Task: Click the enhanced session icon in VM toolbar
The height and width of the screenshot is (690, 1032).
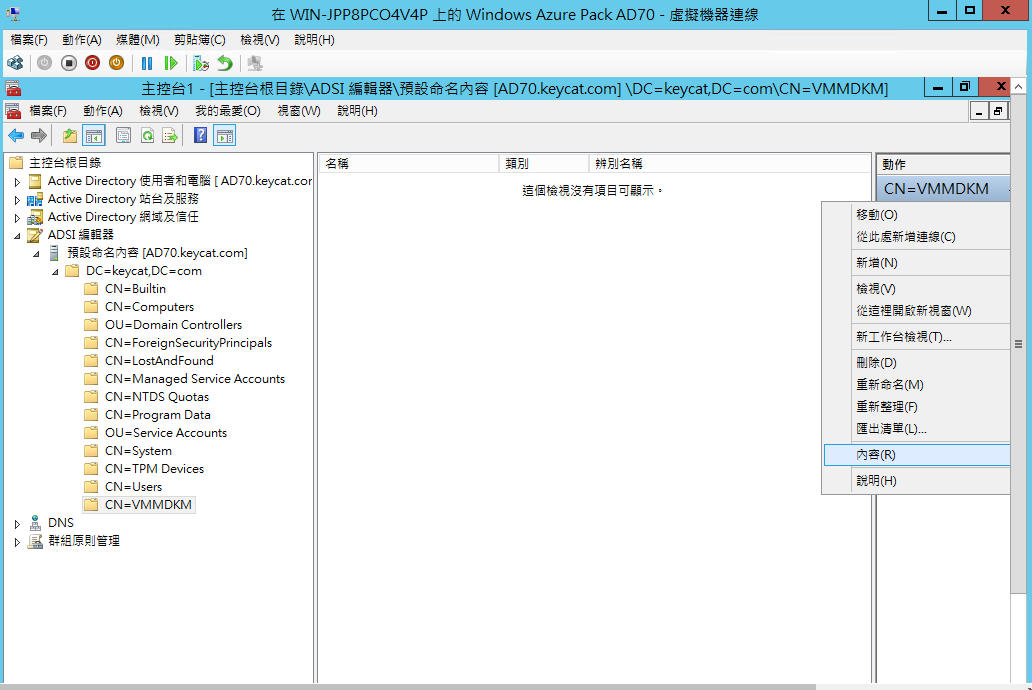Action: click(255, 63)
